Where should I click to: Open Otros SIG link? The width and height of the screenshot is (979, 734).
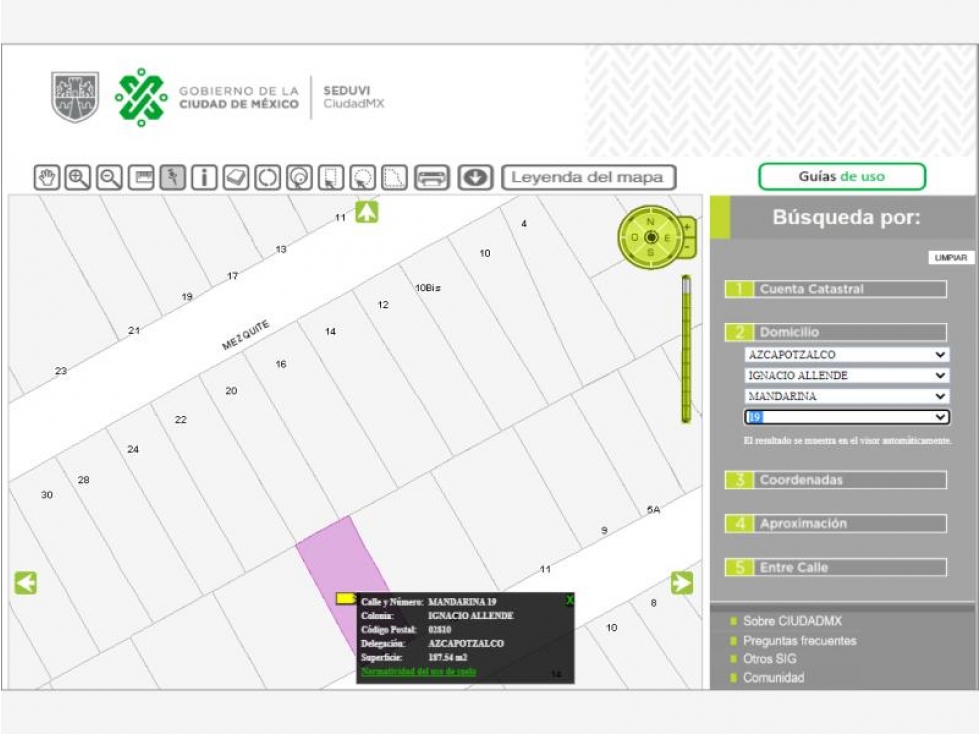769,658
